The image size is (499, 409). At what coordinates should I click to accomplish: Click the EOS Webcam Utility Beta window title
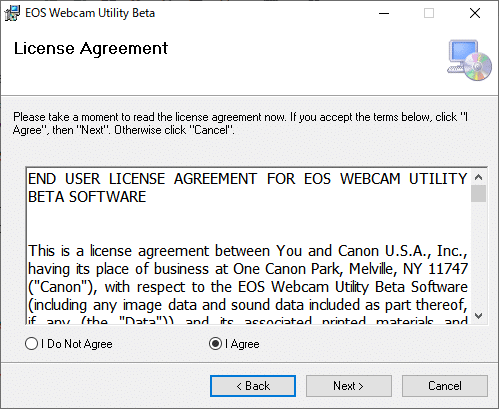tap(90, 13)
